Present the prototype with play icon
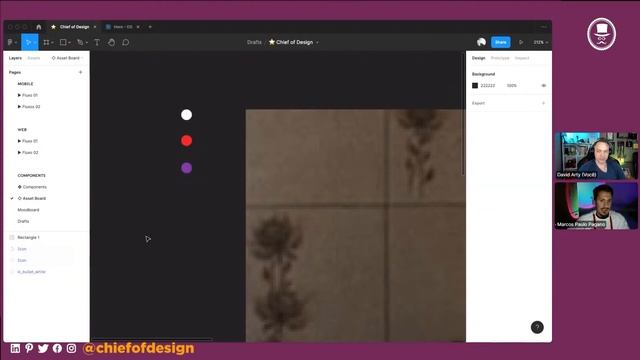This screenshot has width=640, height=360. point(521,42)
